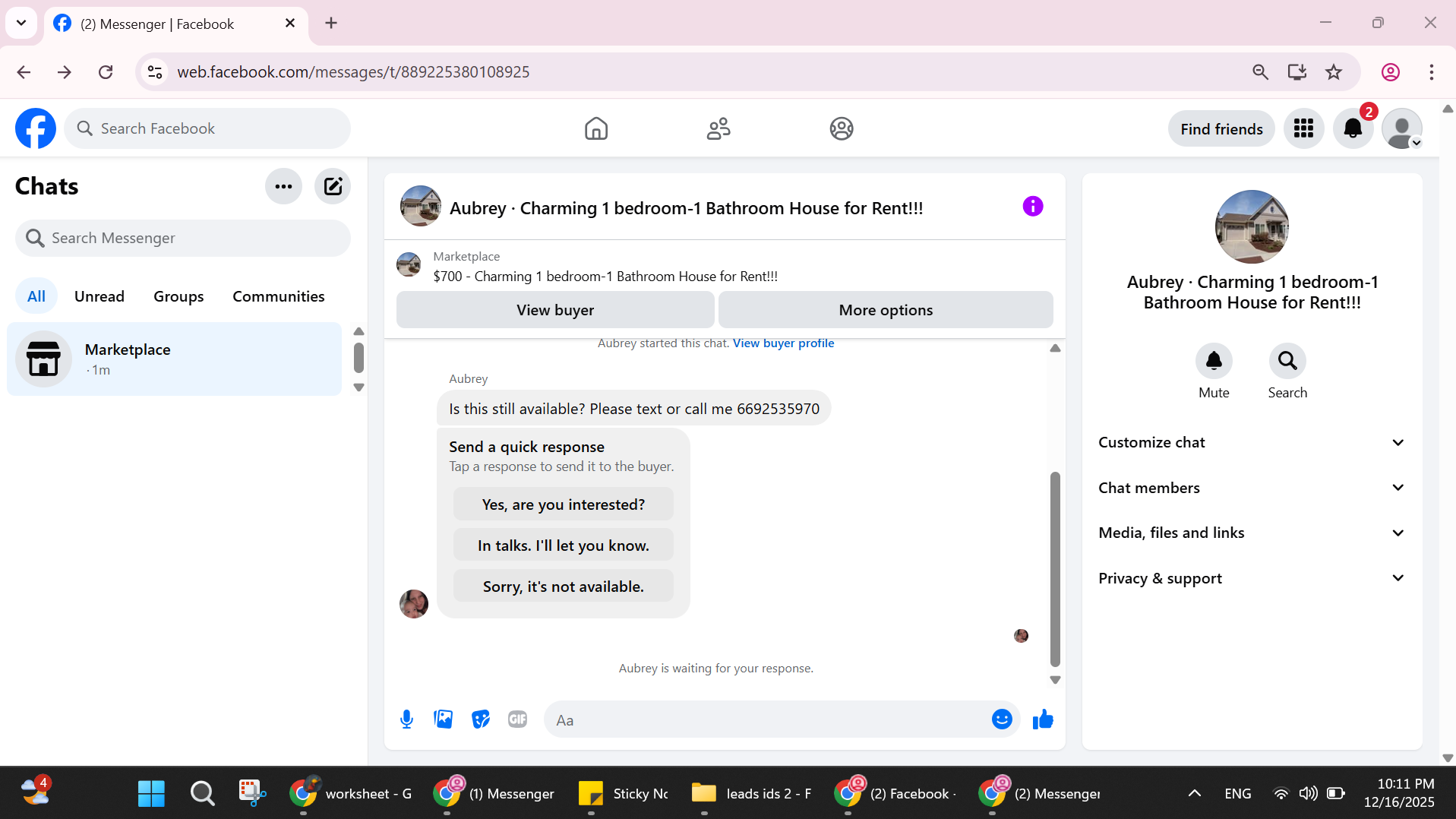The height and width of the screenshot is (819, 1456).
Task: Open the Home feed icon
Action: pyautogui.click(x=596, y=128)
